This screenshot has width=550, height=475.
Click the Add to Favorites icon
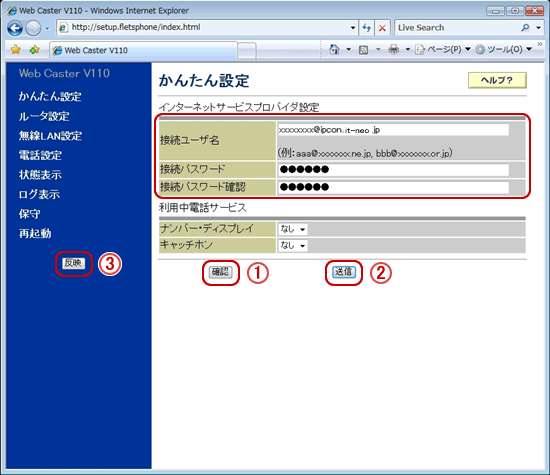tap(34, 49)
